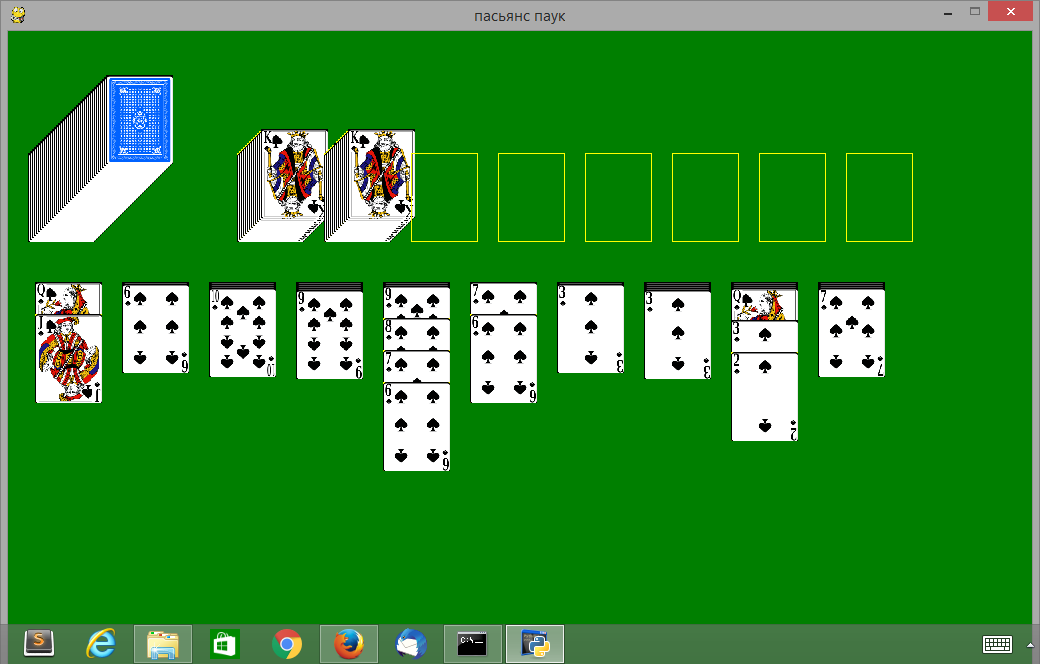Screen dimensions: 1040x664
Task: Switch to Firefox in the taskbar
Action: click(x=349, y=644)
